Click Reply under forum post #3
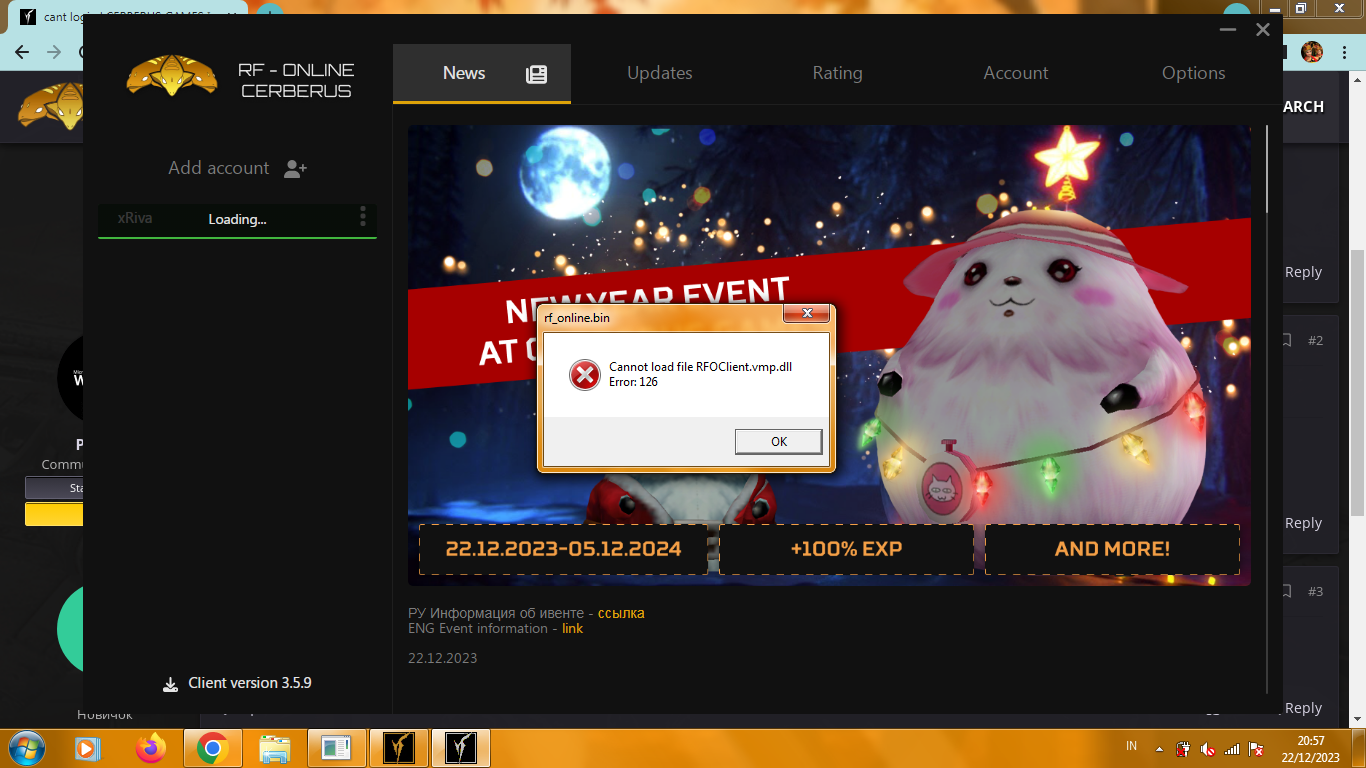This screenshot has height=768, width=1366. point(1303,708)
